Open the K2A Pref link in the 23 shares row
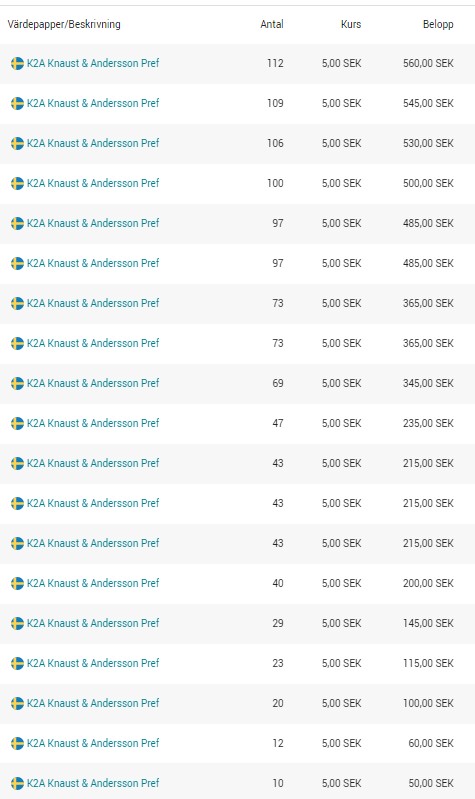 pyautogui.click(x=93, y=663)
